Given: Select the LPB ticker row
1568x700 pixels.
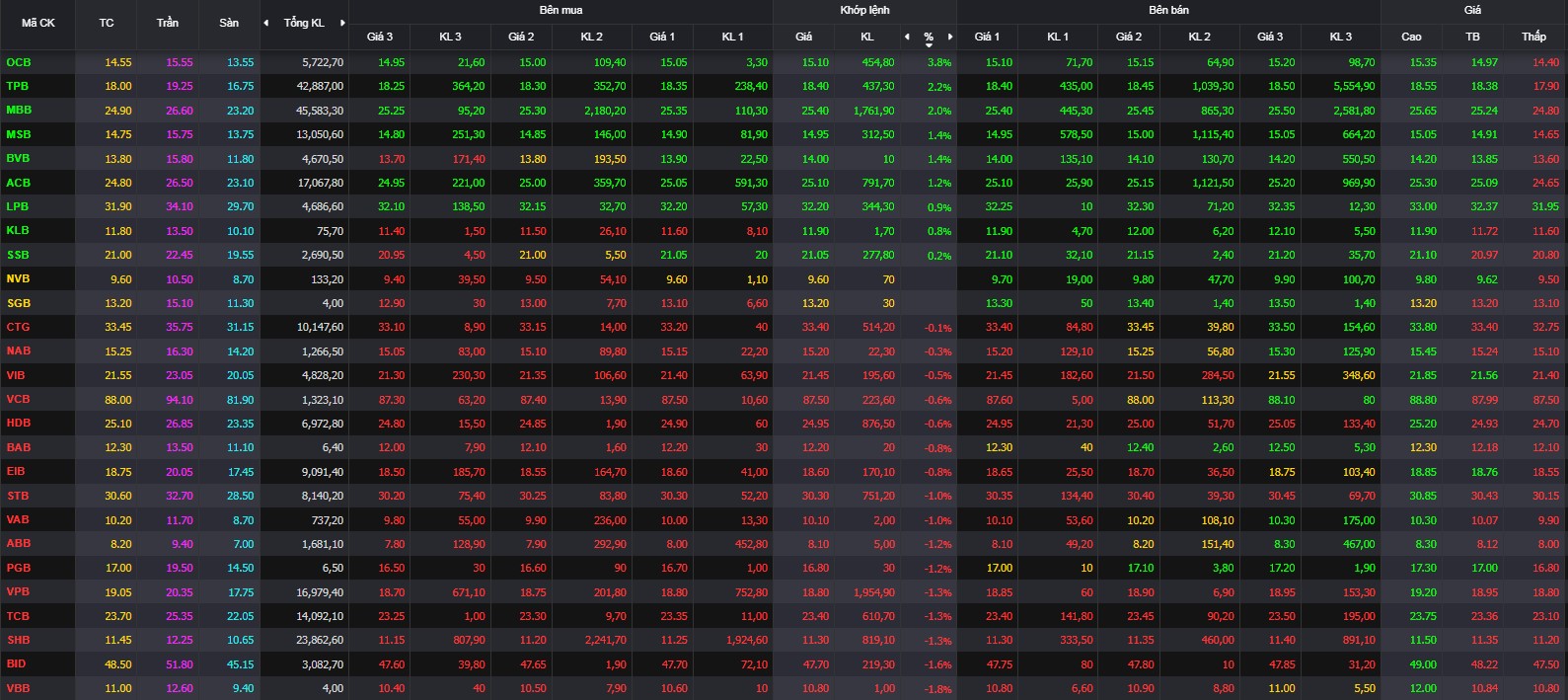Looking at the screenshot, I should click(x=18, y=206).
